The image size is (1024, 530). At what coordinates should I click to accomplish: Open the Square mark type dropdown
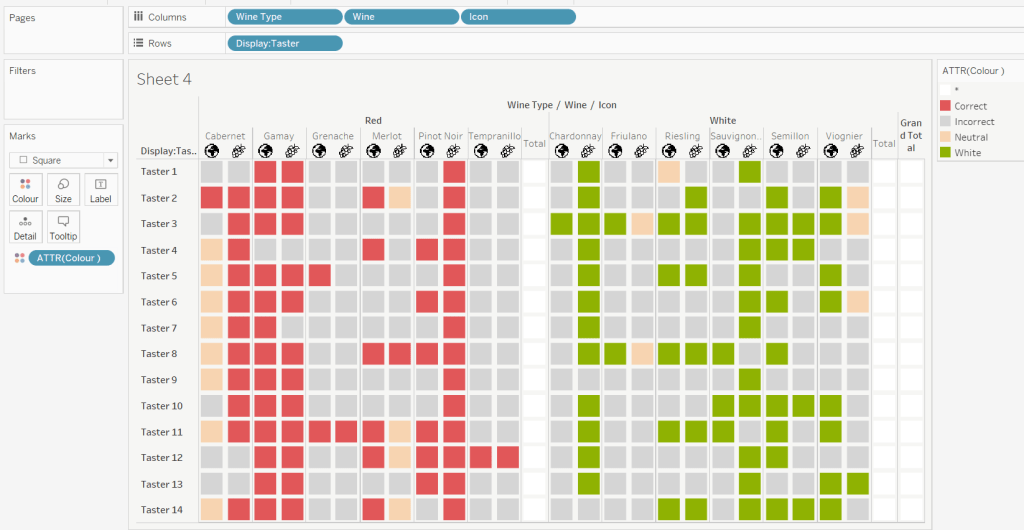coord(63,160)
